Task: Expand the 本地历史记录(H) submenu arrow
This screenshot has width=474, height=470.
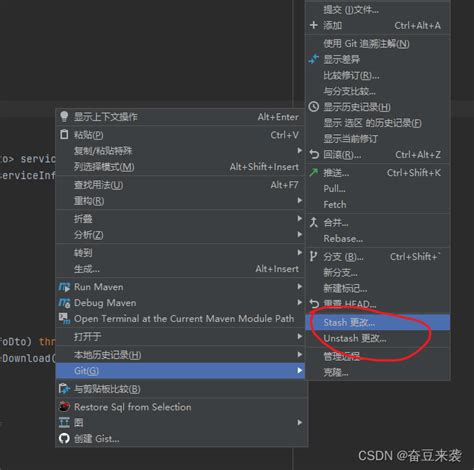Action: click(x=300, y=354)
